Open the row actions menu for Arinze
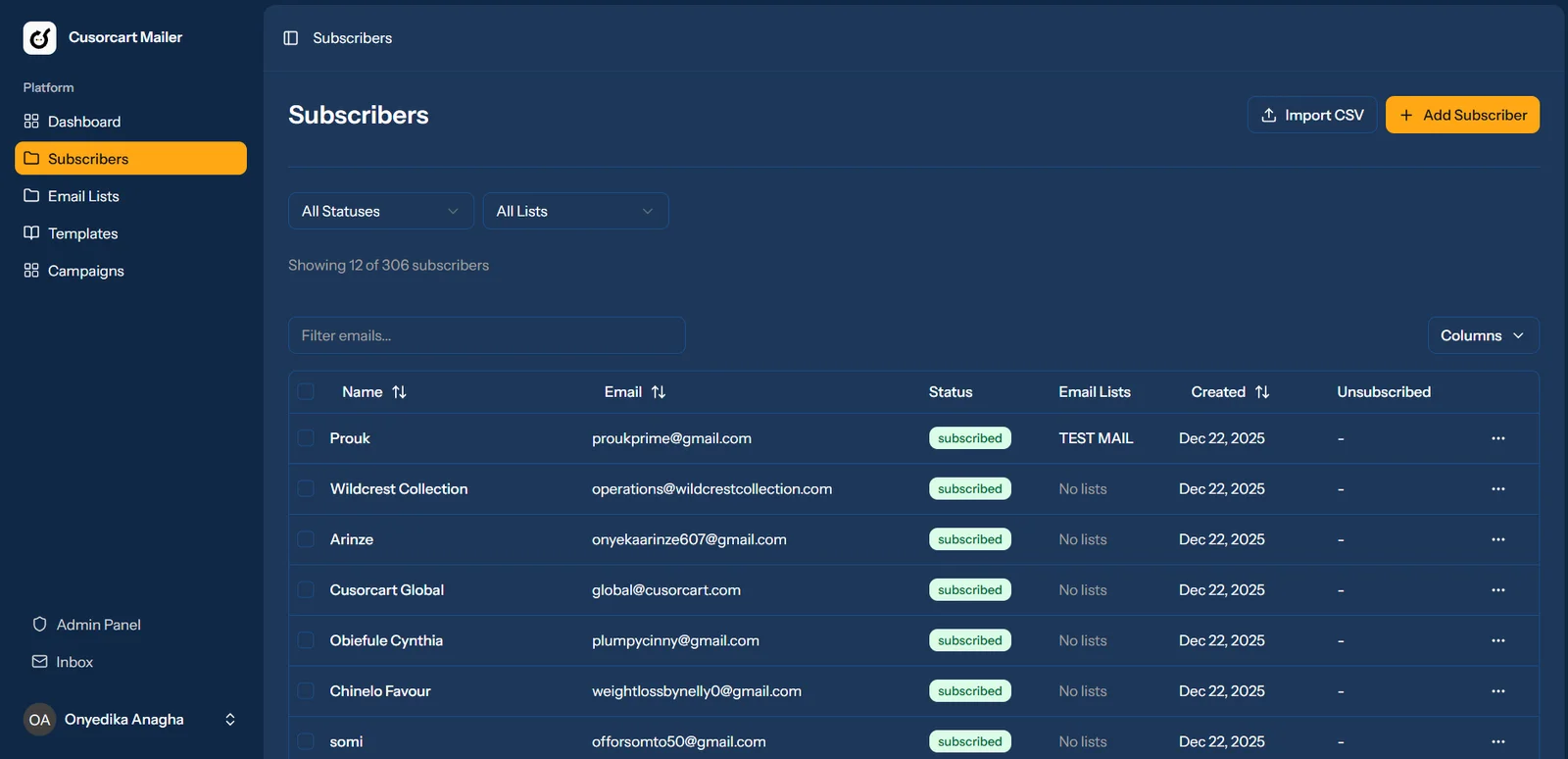 tap(1498, 539)
